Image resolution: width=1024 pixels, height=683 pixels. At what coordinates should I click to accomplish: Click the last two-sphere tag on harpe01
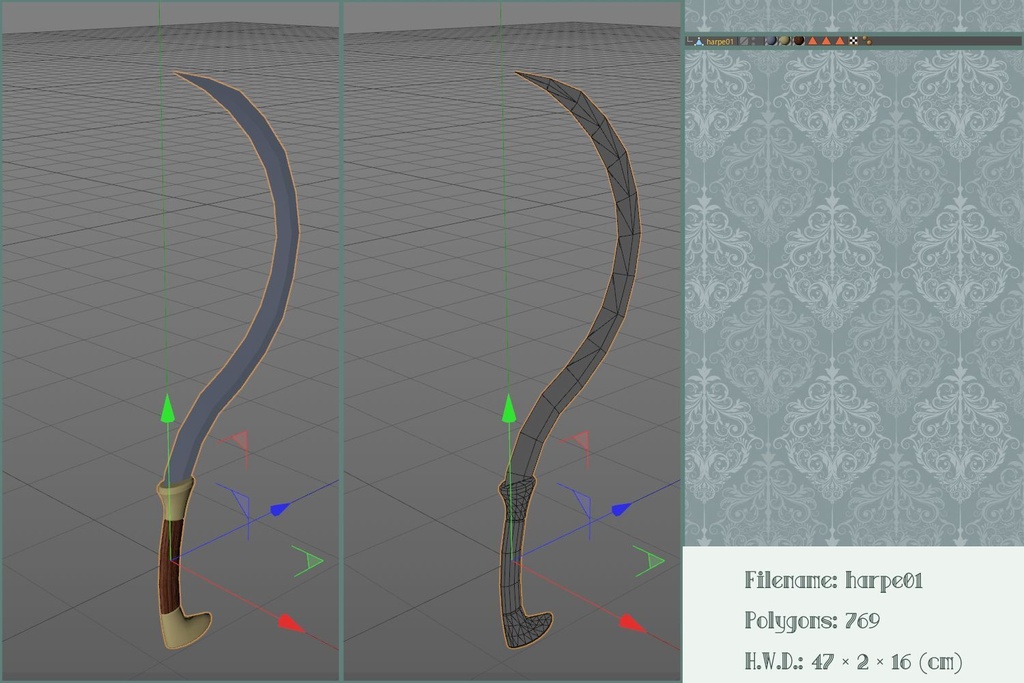867,40
